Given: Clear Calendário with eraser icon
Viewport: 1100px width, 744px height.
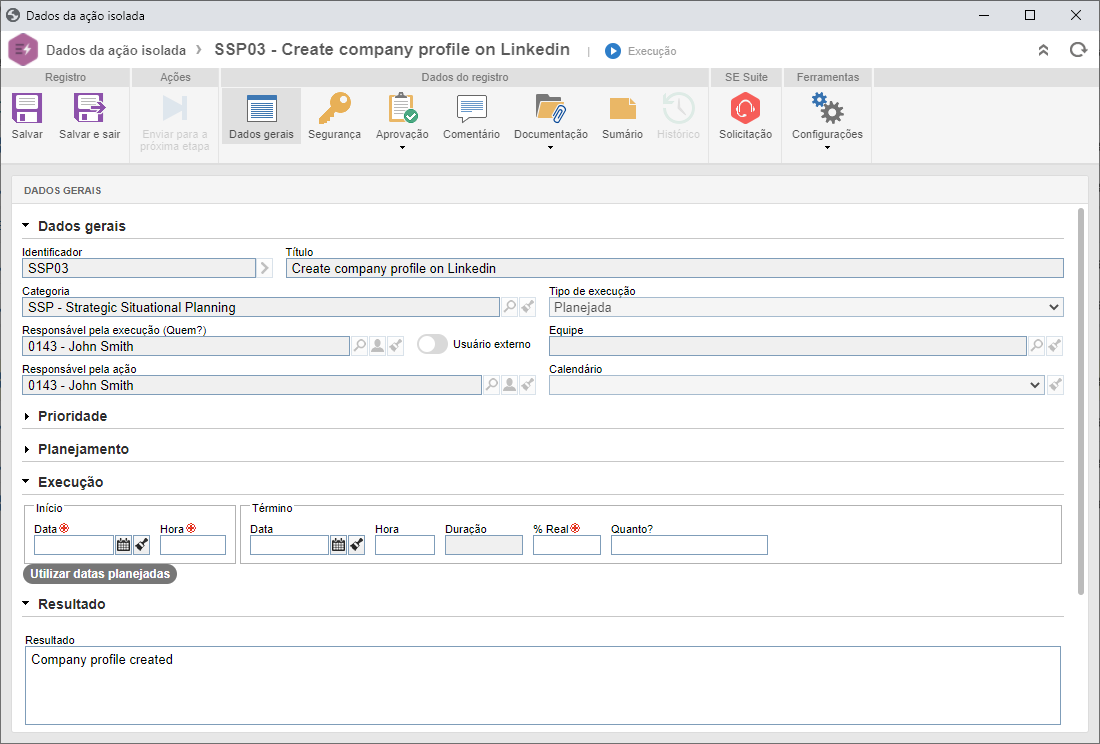Looking at the screenshot, I should tap(1055, 385).
